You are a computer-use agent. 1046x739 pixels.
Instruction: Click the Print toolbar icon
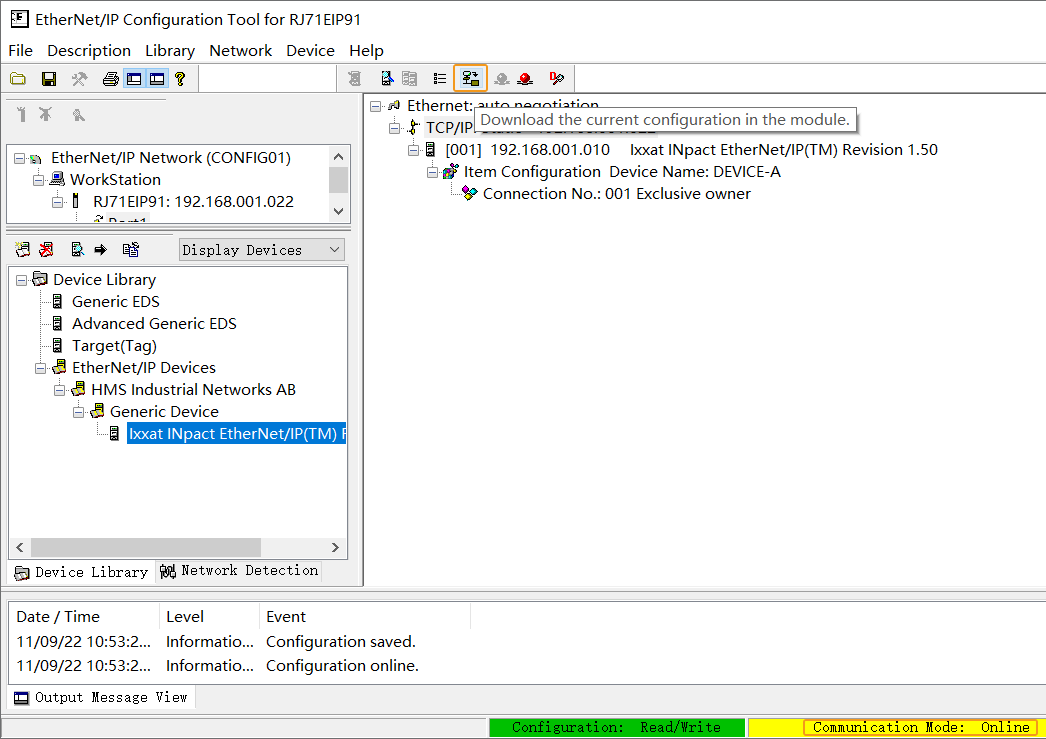[109, 78]
